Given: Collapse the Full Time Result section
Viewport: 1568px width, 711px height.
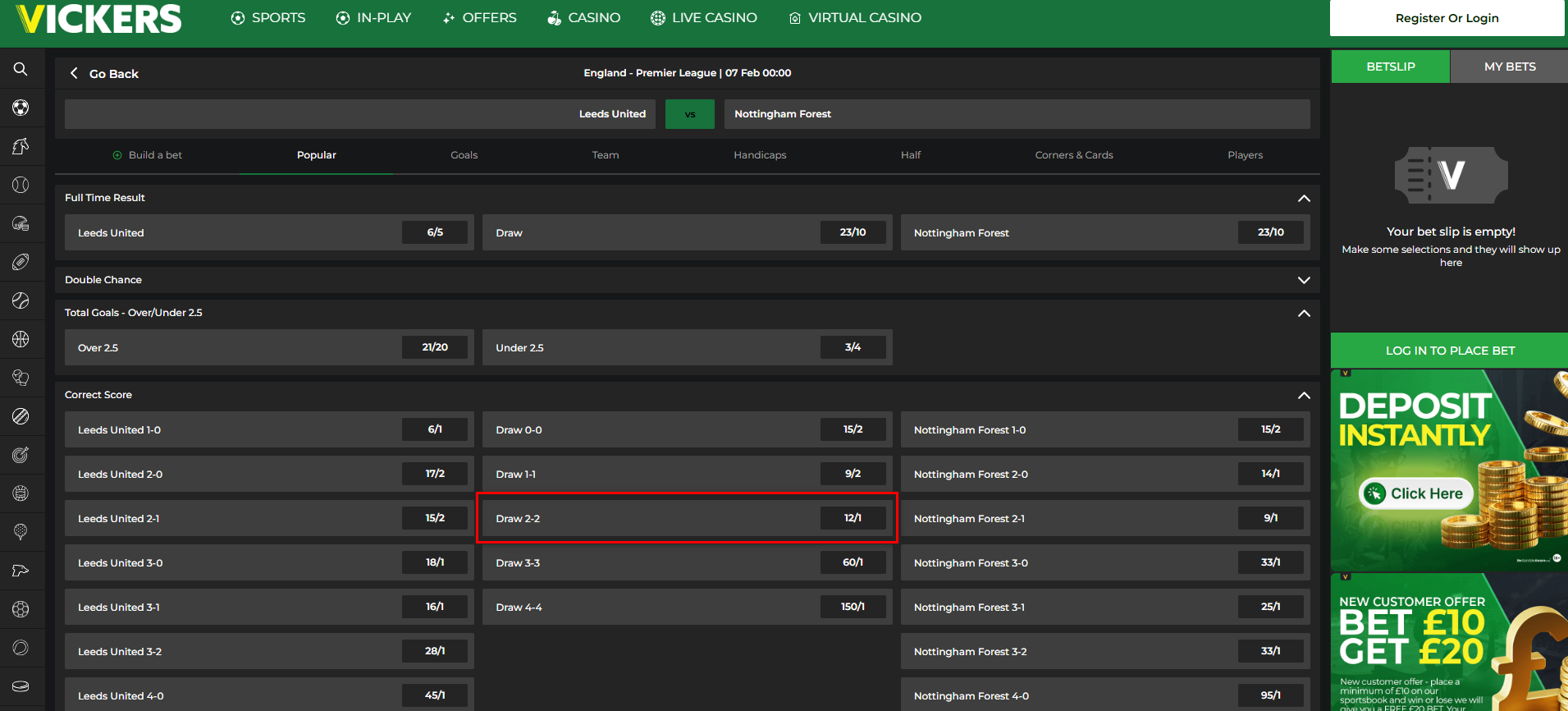Looking at the screenshot, I should tap(1304, 198).
